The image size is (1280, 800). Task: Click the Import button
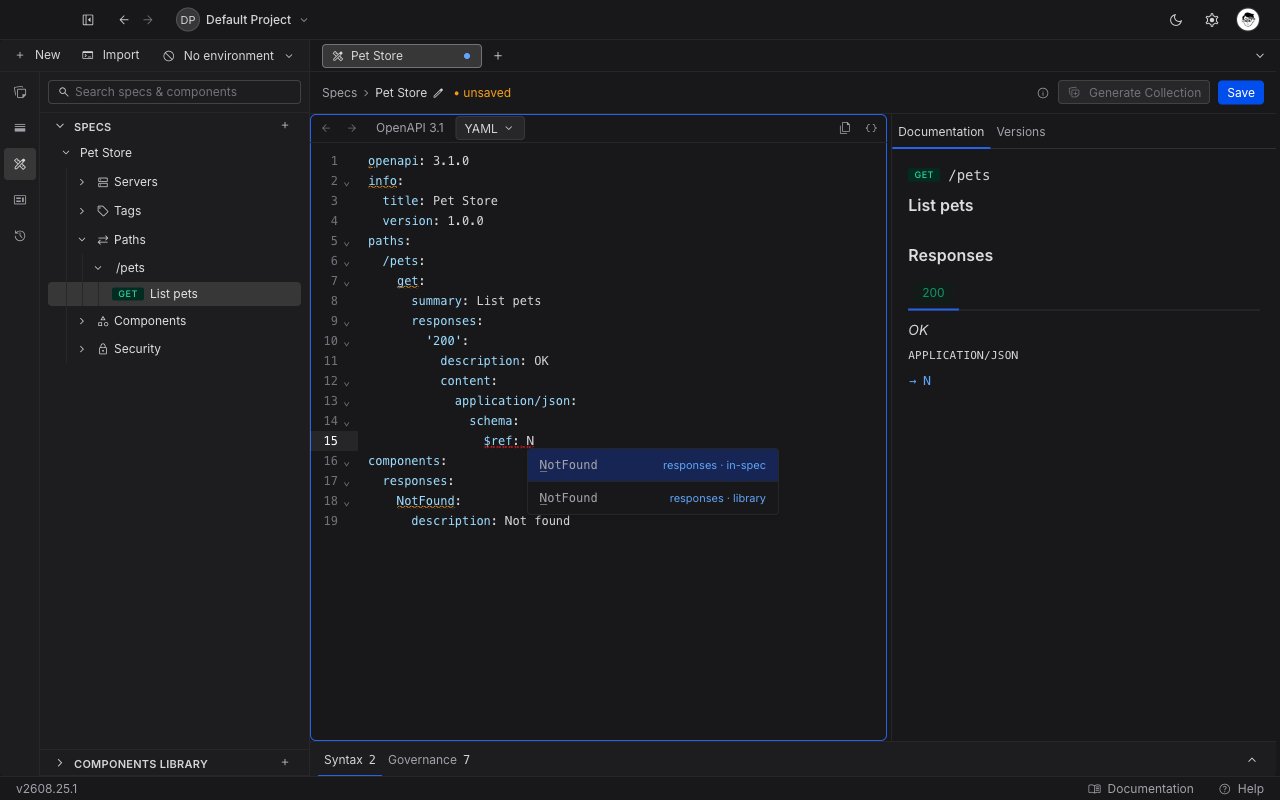tap(111, 55)
